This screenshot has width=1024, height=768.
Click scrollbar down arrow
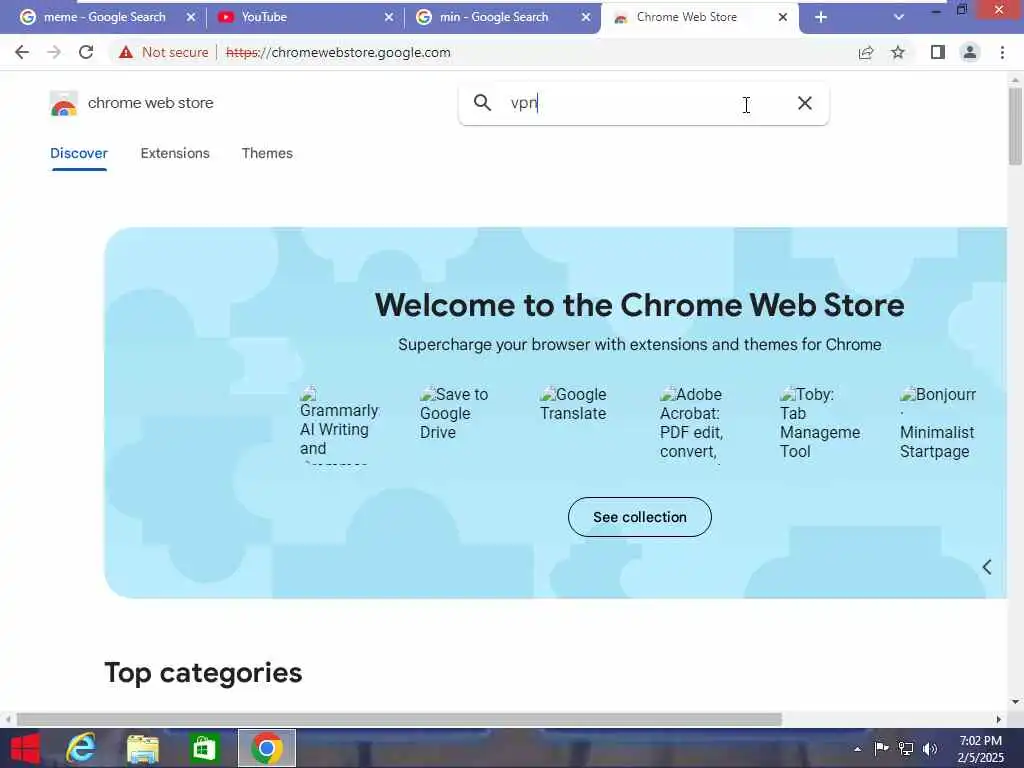tap(1015, 703)
